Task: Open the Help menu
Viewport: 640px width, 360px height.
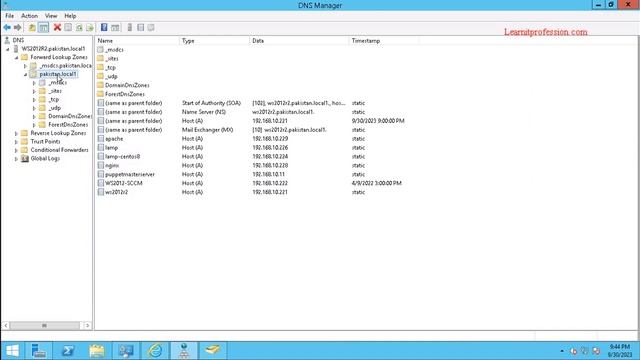Action: click(x=70, y=16)
